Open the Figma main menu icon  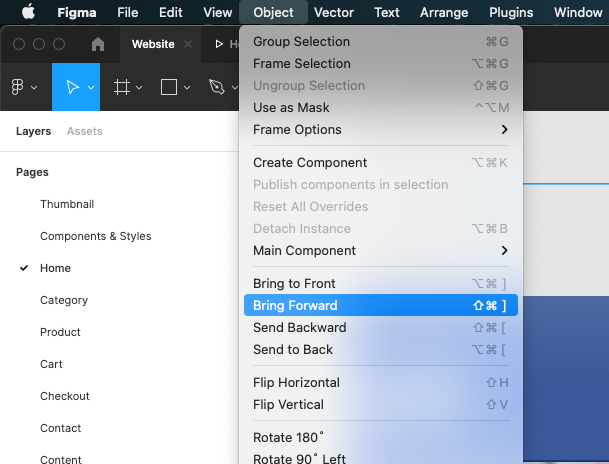[x=17, y=87]
